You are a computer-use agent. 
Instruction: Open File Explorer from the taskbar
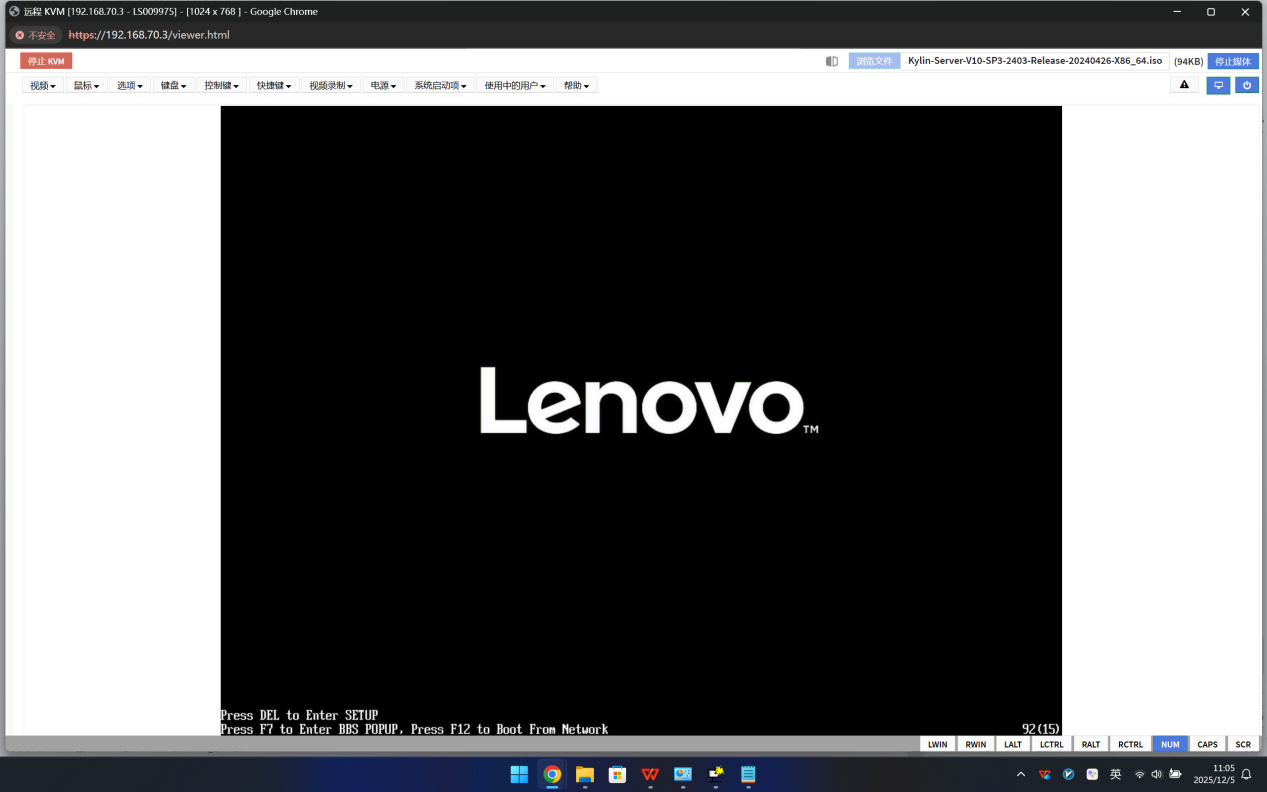pyautogui.click(x=585, y=774)
